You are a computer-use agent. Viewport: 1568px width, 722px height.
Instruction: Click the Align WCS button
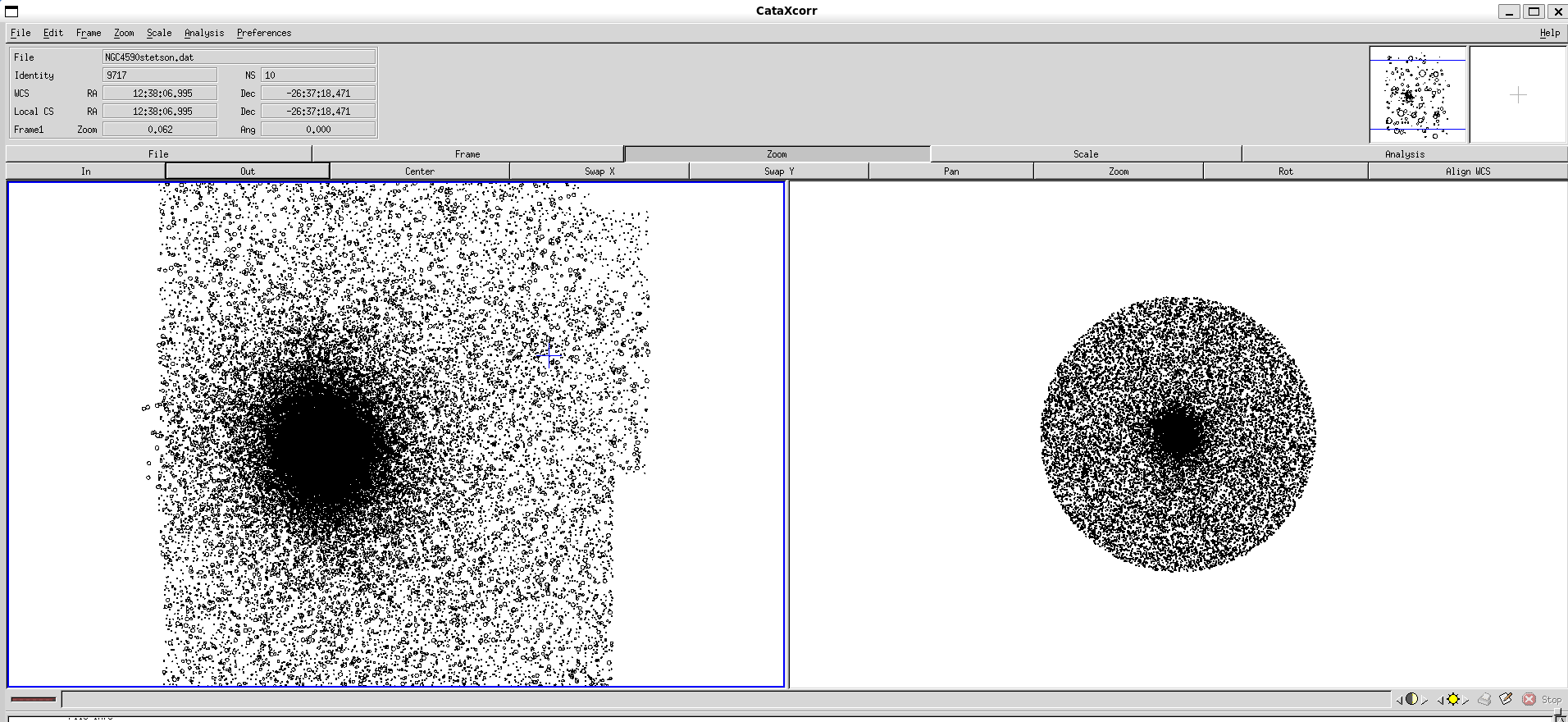pos(1467,171)
